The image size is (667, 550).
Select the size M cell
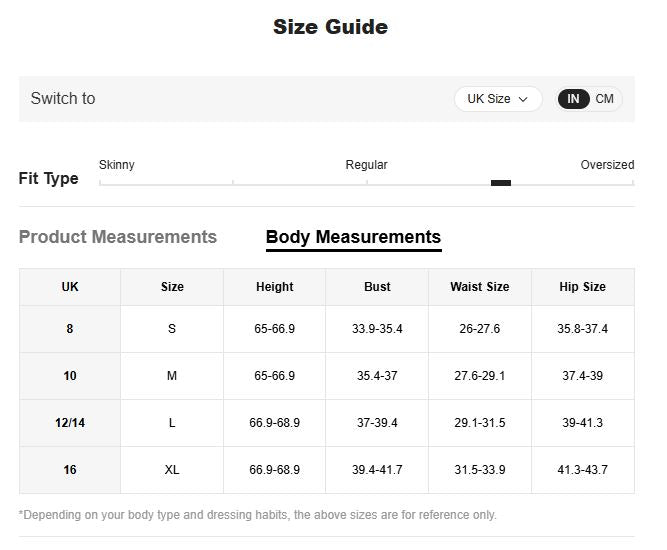(172, 376)
